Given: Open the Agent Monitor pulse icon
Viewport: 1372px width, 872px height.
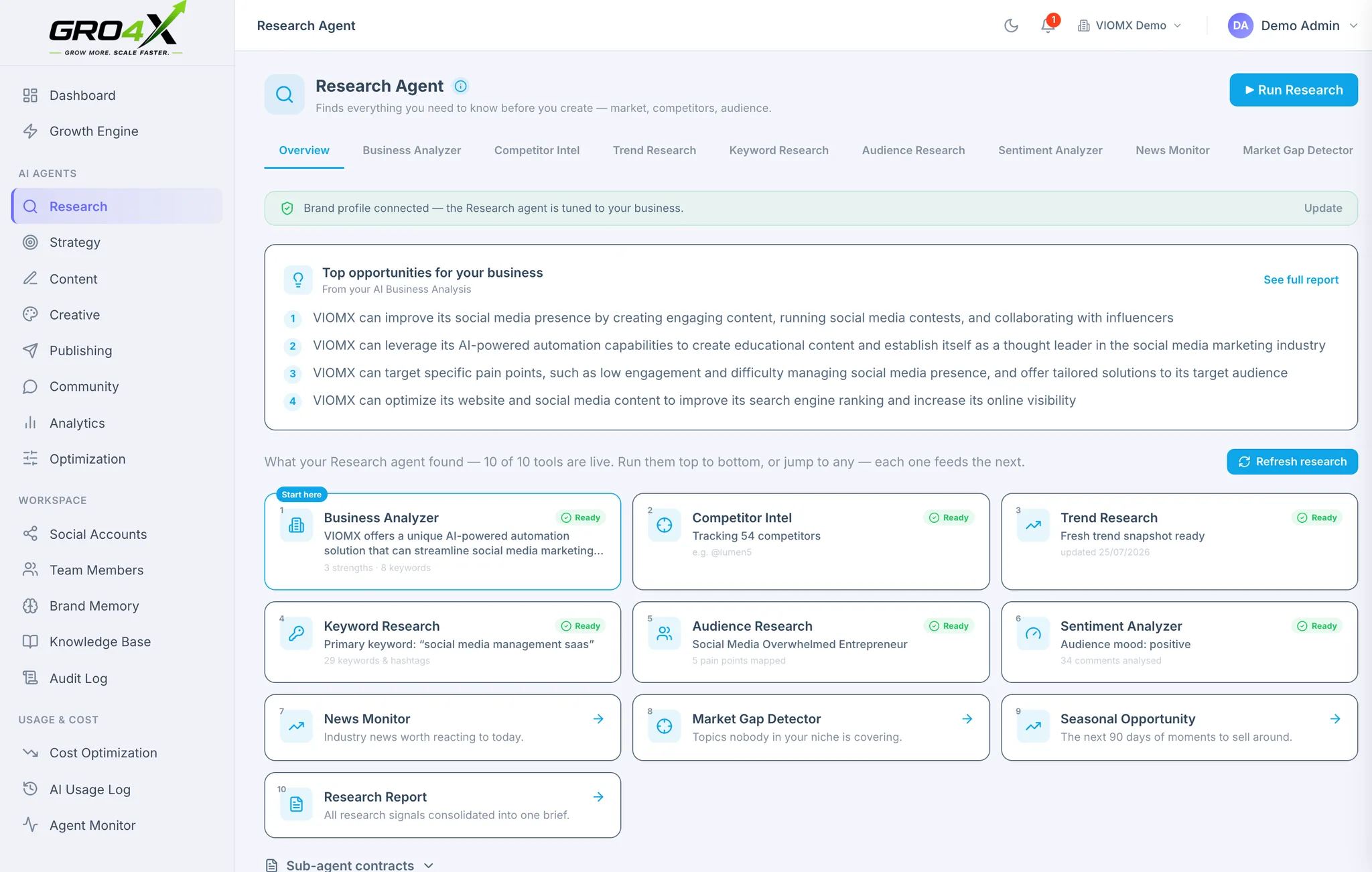Looking at the screenshot, I should (x=30, y=825).
